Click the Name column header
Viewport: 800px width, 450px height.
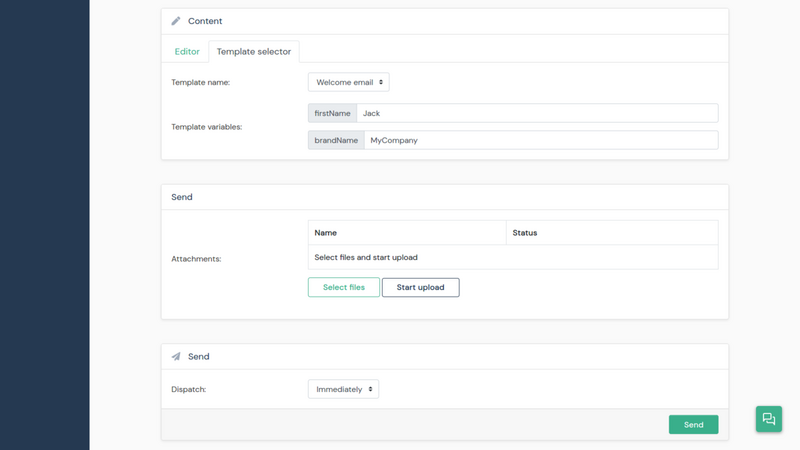click(x=326, y=233)
